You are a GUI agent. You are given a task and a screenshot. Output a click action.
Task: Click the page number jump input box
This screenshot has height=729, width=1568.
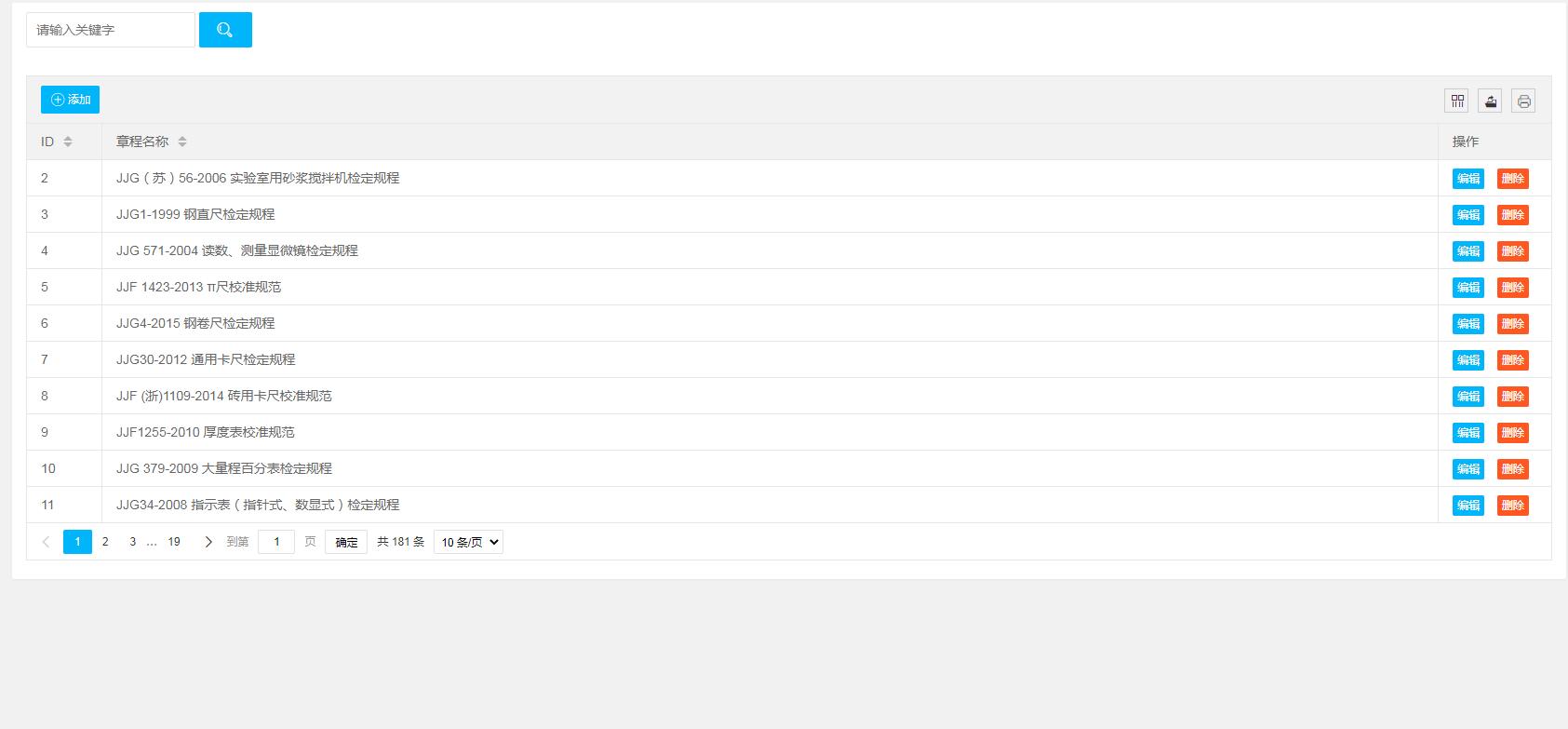pyautogui.click(x=276, y=542)
